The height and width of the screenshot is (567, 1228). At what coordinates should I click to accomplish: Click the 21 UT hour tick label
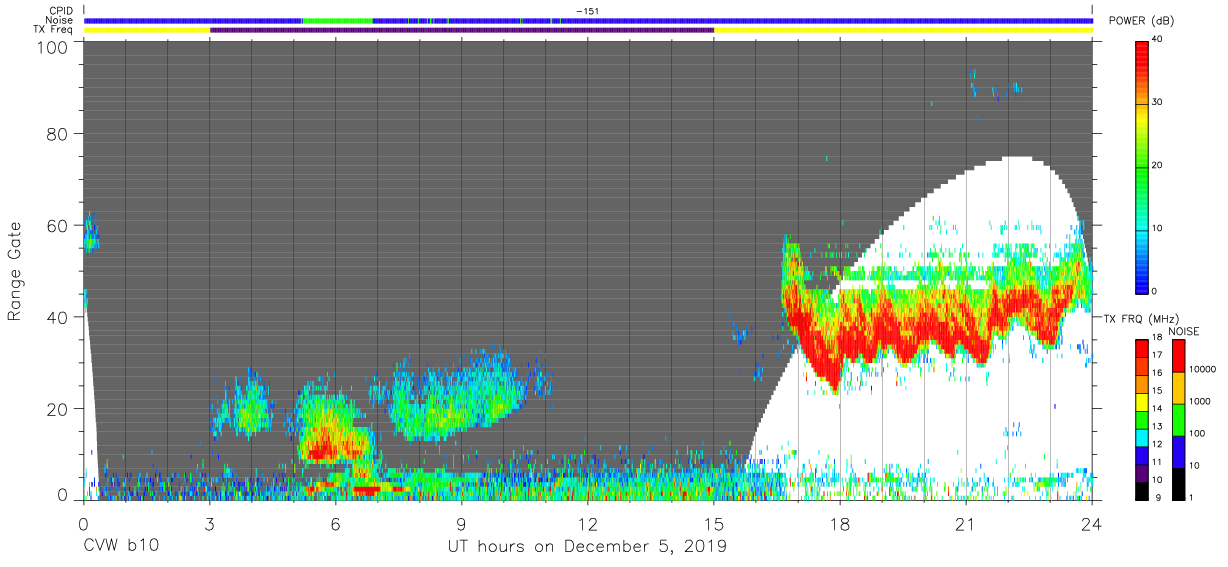click(966, 523)
